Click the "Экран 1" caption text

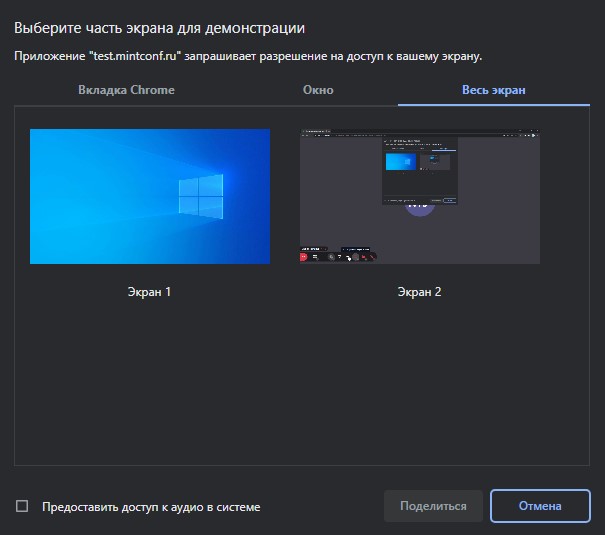pyautogui.click(x=150, y=292)
